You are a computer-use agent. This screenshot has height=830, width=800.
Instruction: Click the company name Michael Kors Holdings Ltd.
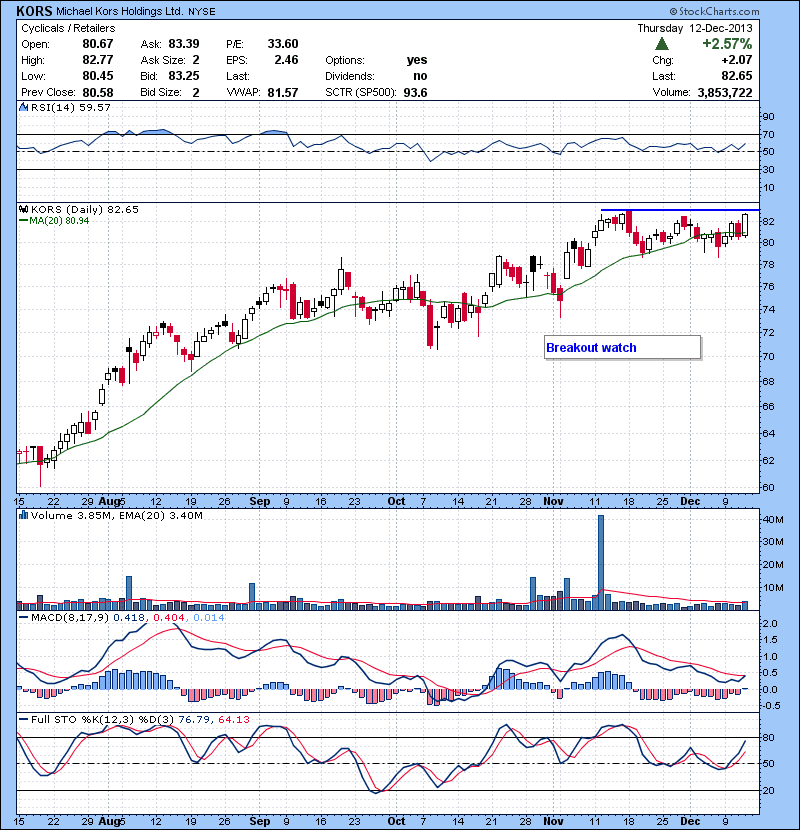pos(120,12)
